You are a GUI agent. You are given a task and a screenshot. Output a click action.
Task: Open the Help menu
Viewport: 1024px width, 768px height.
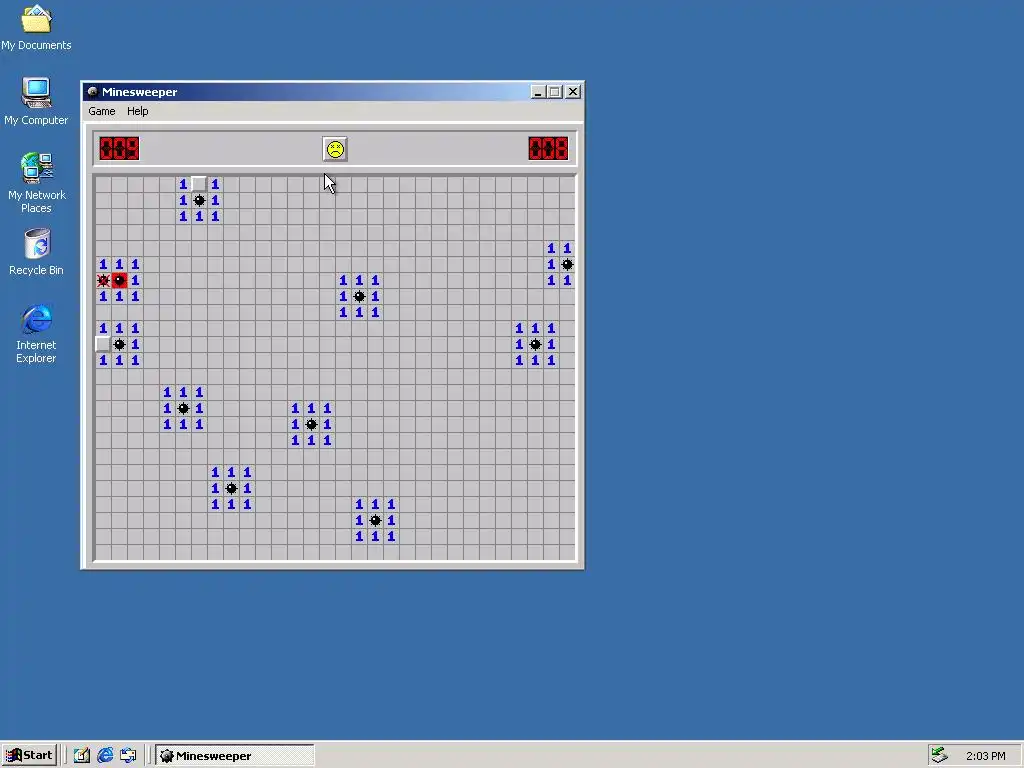click(x=137, y=111)
